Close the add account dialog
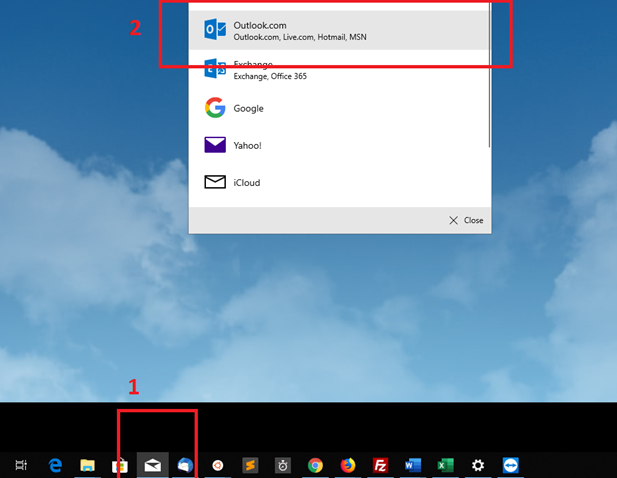 (x=466, y=220)
